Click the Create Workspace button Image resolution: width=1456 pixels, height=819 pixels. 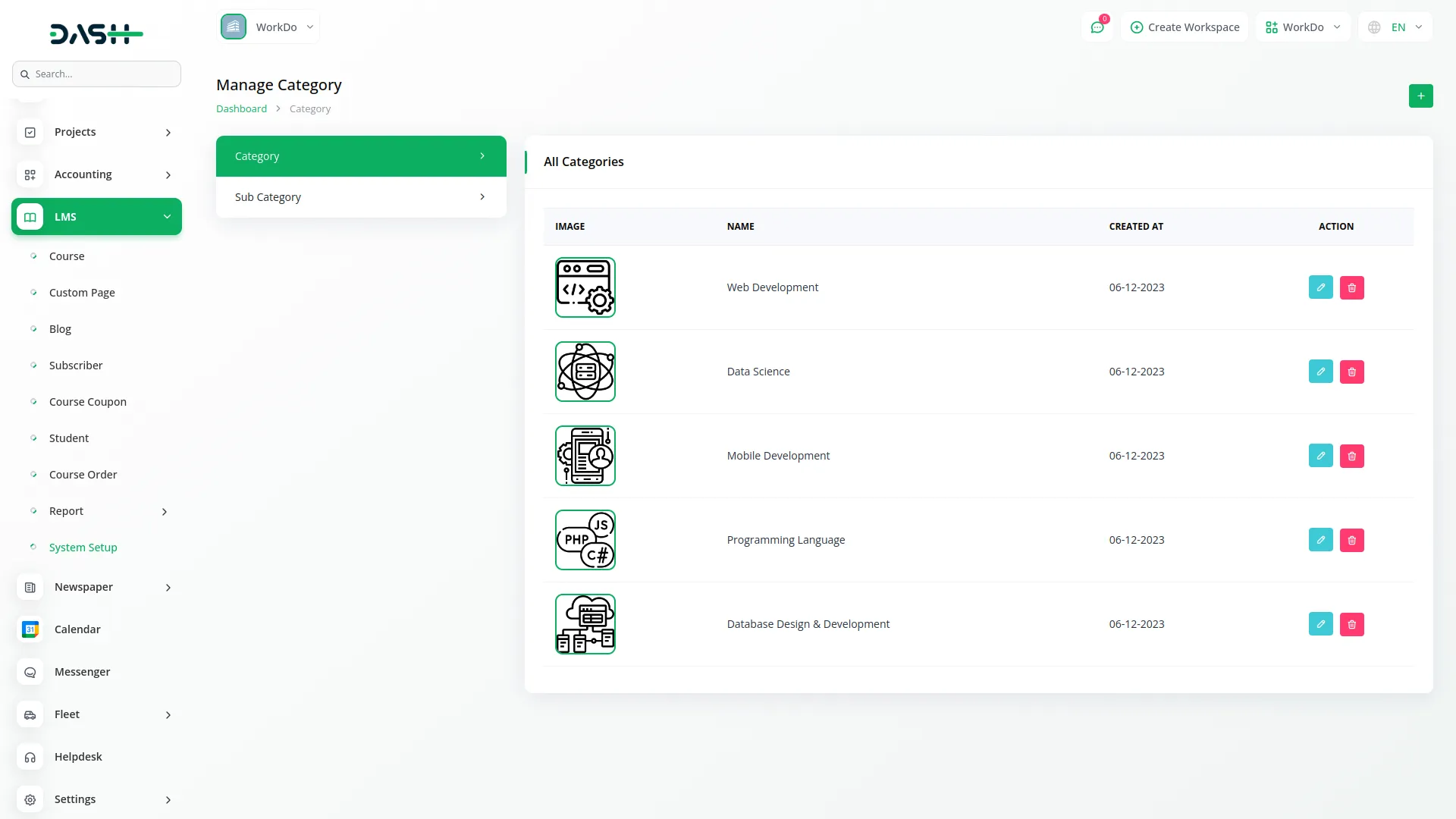point(1185,27)
